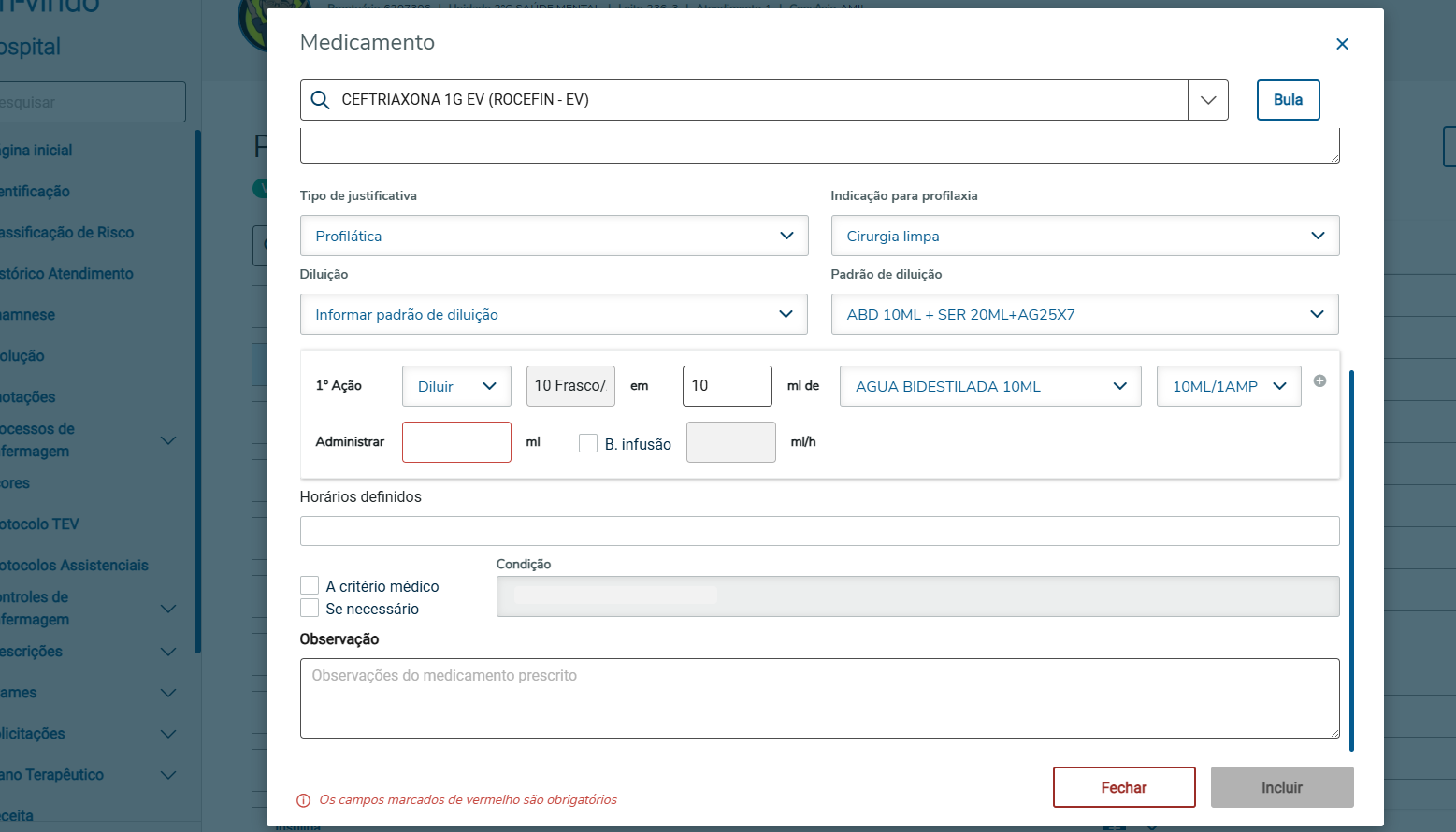Click the Horários definidos field
The width and height of the screenshot is (1456, 832).
click(x=819, y=531)
